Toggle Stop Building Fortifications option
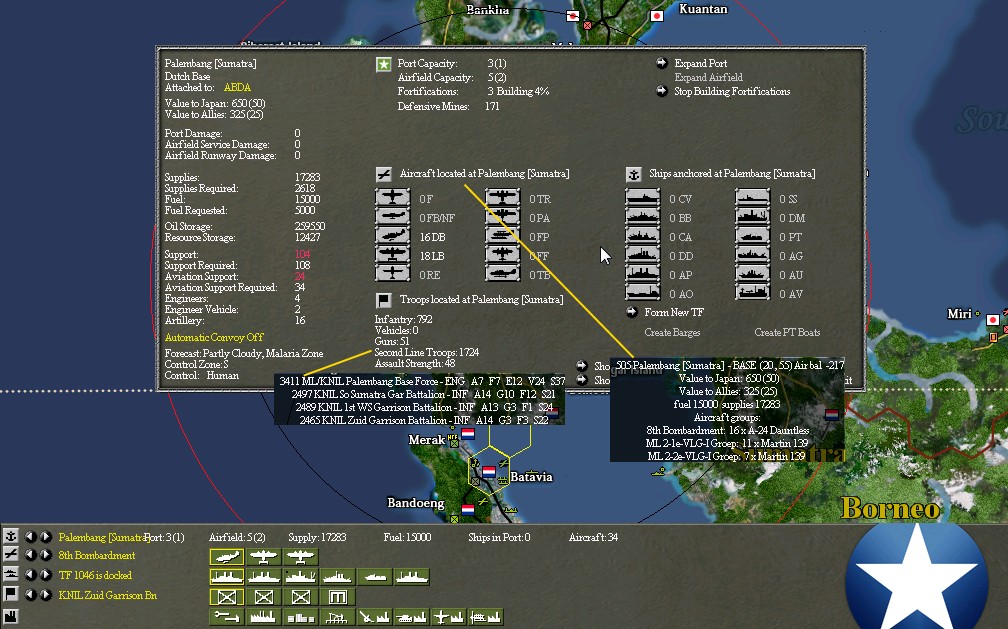Screen dimensions: 1008x629 coord(732,91)
